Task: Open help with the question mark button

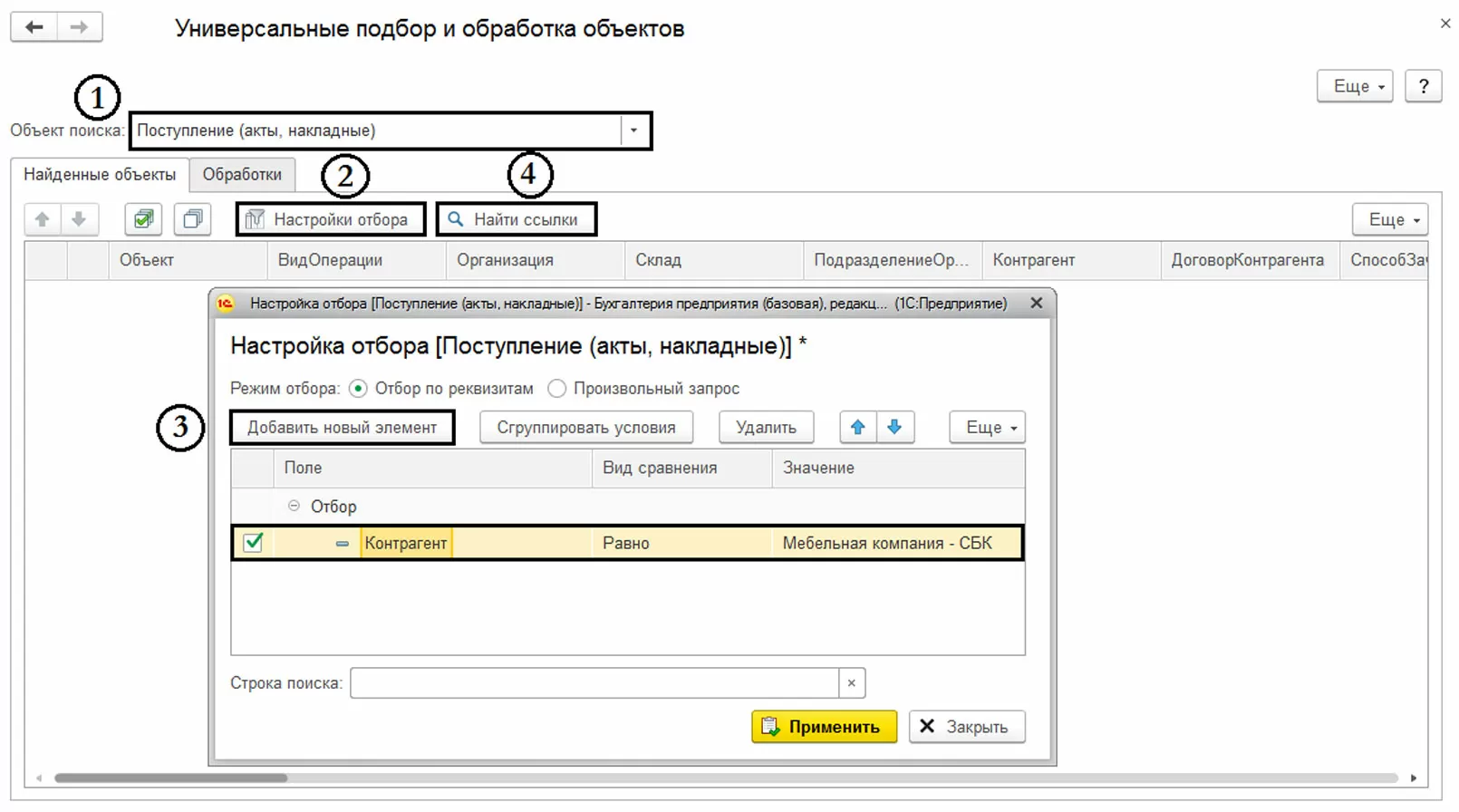Action: tap(1424, 86)
